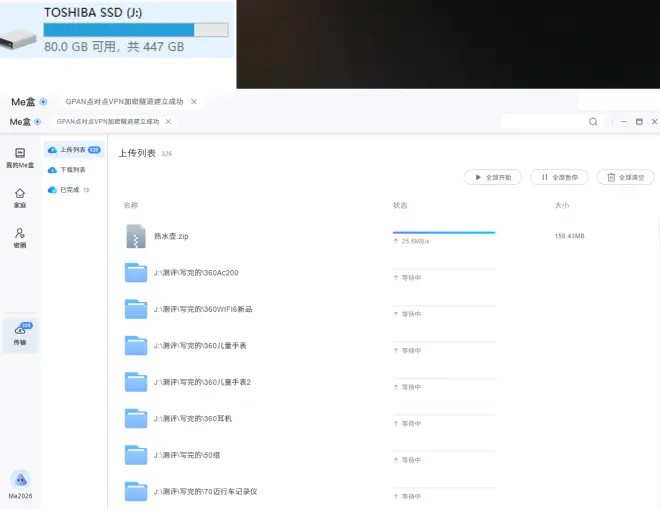Open the 已完成 completed list
This screenshot has width=660, height=509.
69,189
